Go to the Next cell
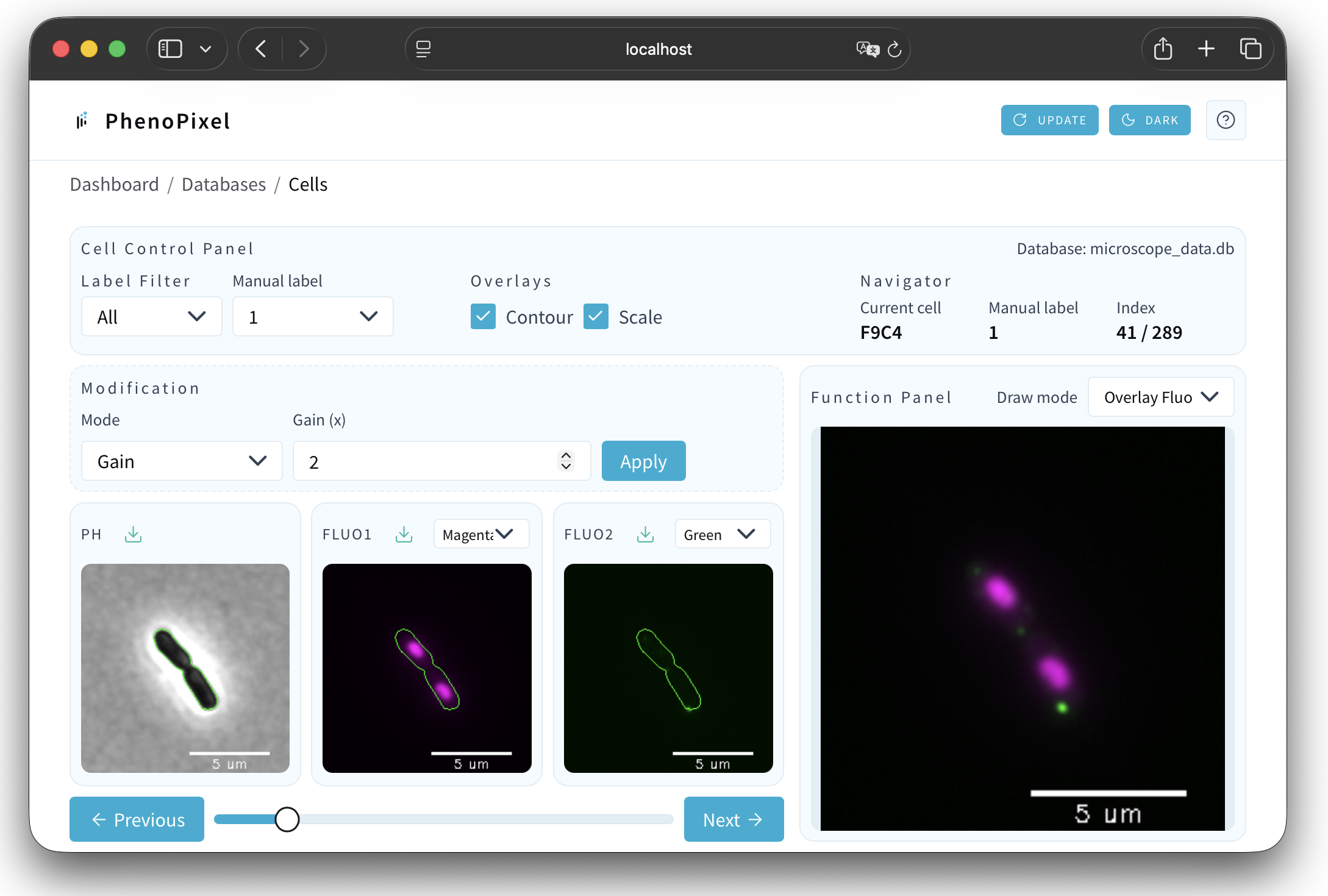This screenshot has height=896, width=1328. tap(734, 819)
